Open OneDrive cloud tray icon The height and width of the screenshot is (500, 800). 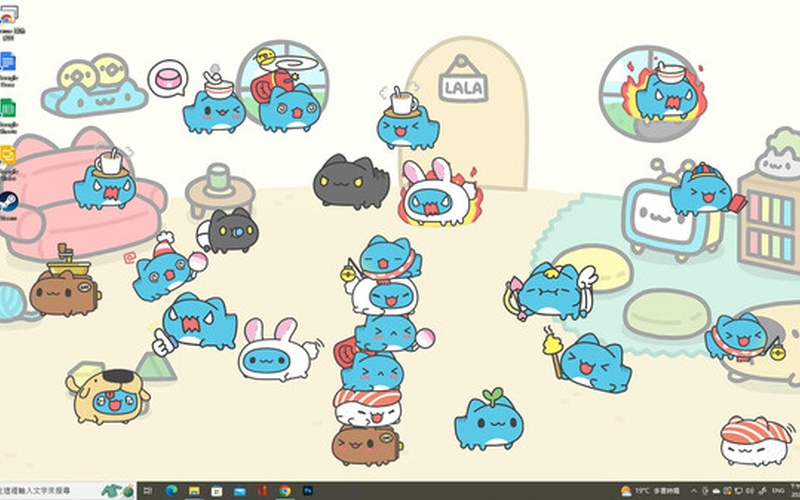(716, 491)
